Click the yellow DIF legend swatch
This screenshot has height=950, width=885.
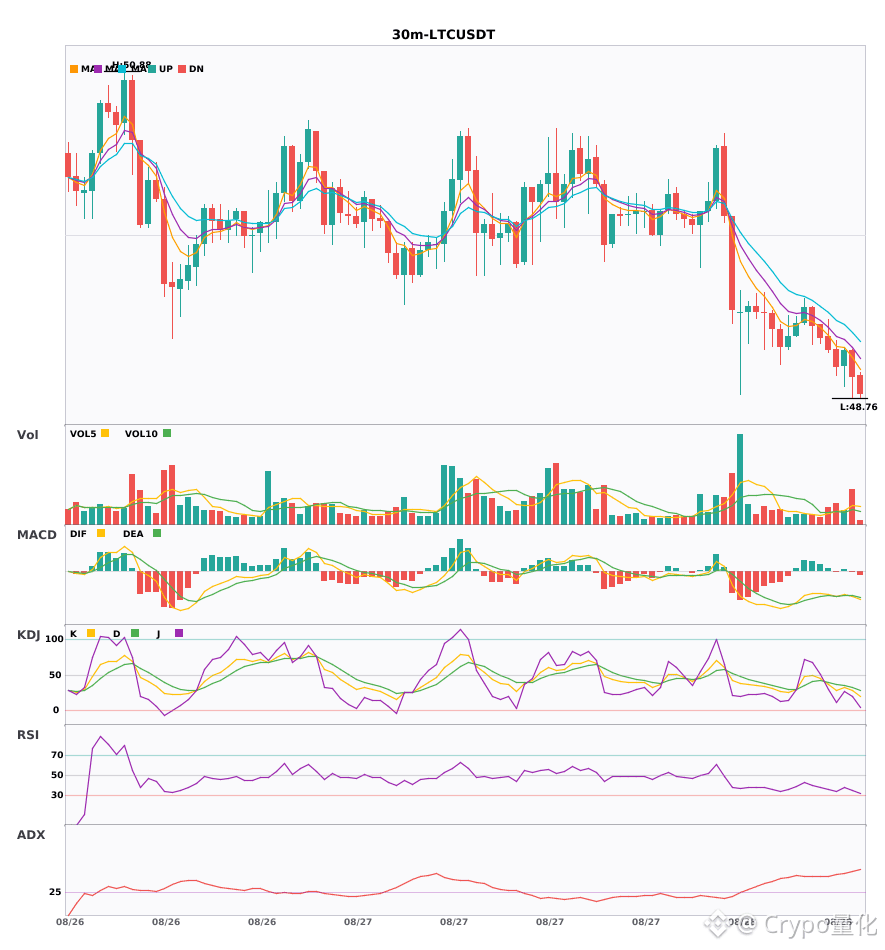pyautogui.click(x=101, y=533)
